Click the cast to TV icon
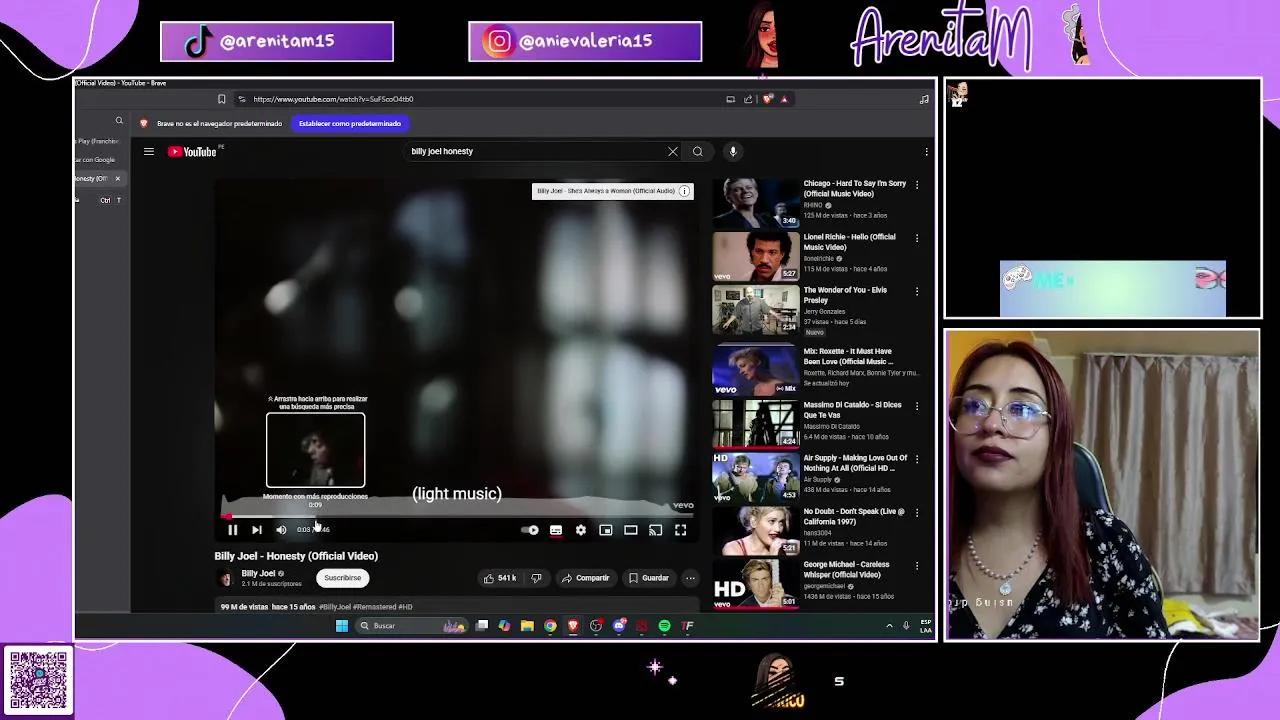 click(x=656, y=530)
